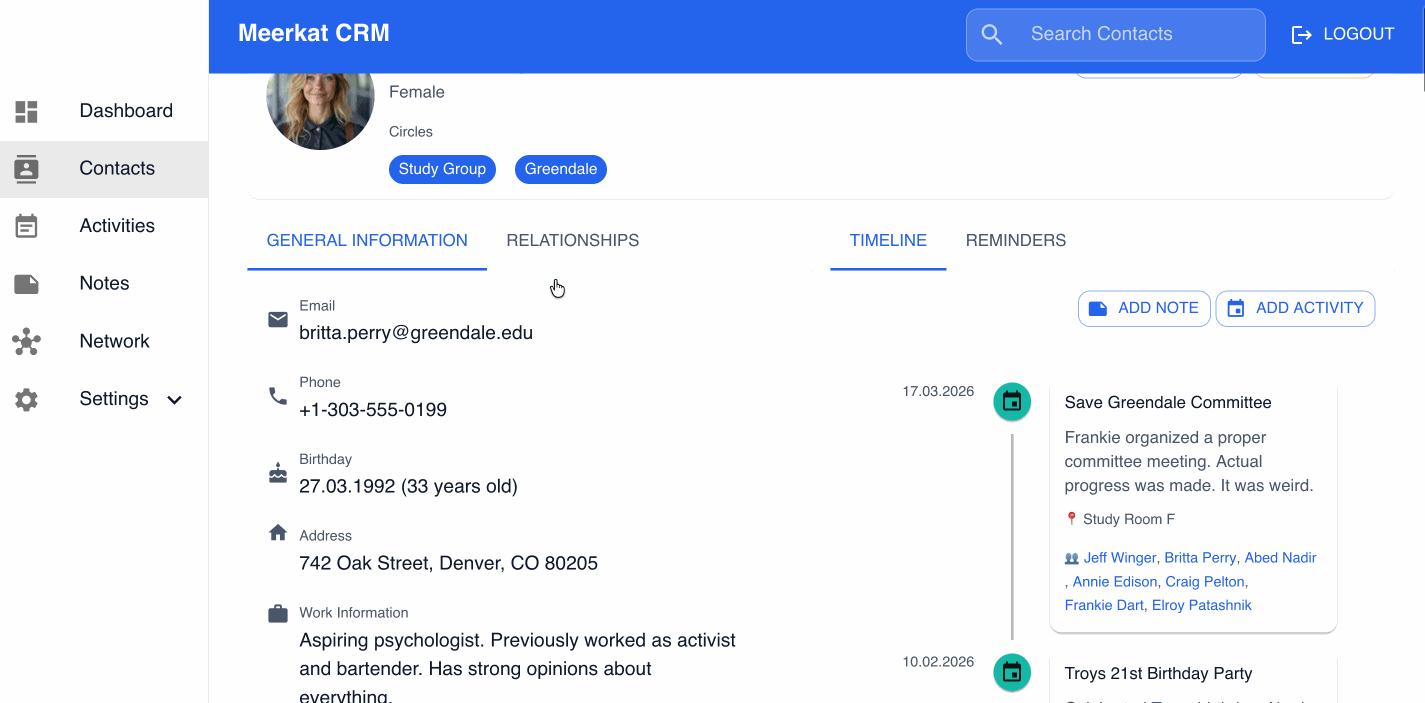The image size is (1425, 703).
Task: Open Dashboard from the sidebar
Action: [104, 111]
